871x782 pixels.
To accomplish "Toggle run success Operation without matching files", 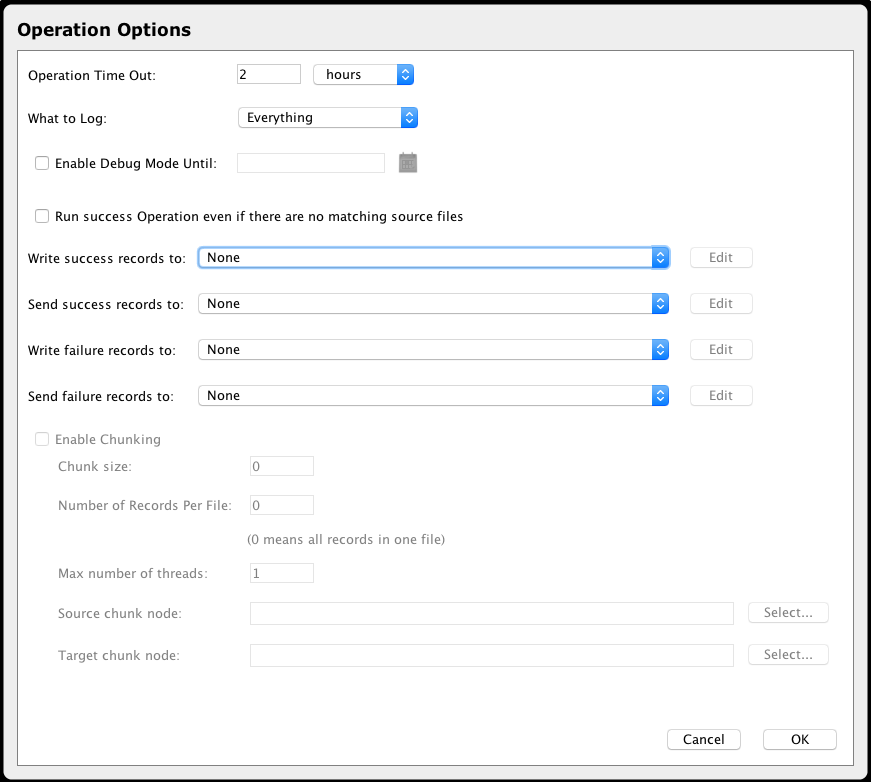I will click(42, 216).
